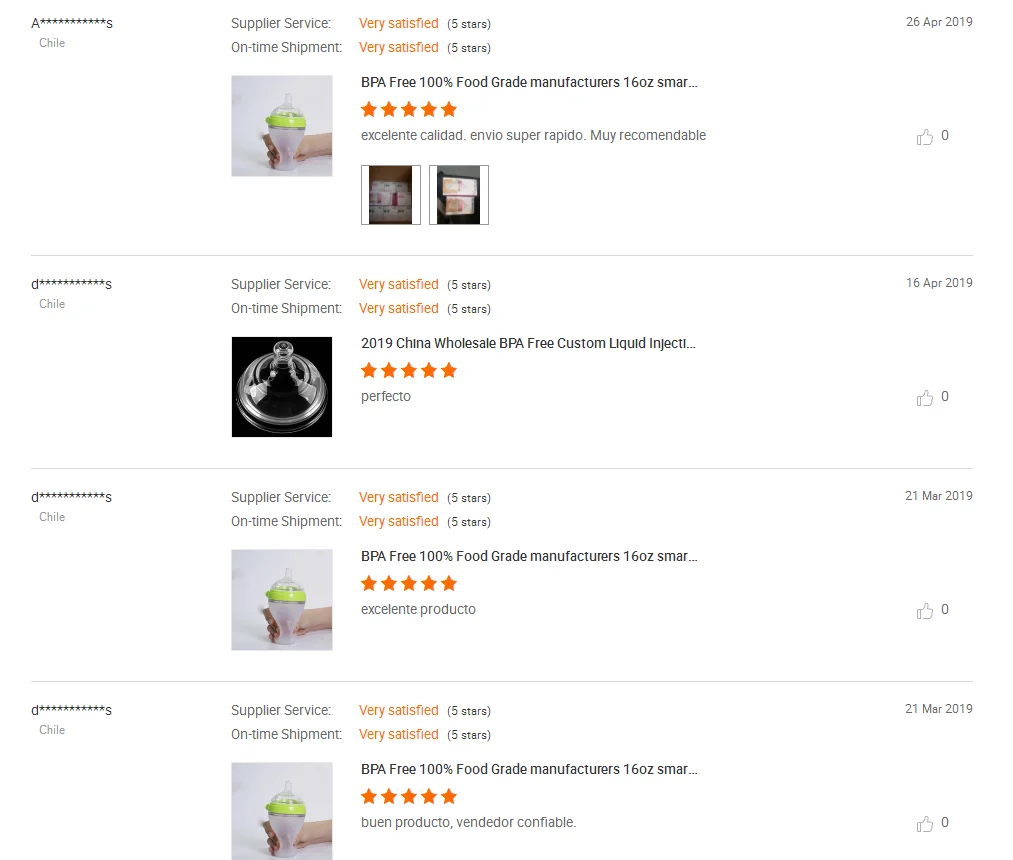View bottle product image in 'excelente producto' review
The image size is (1013, 860).
point(282,600)
